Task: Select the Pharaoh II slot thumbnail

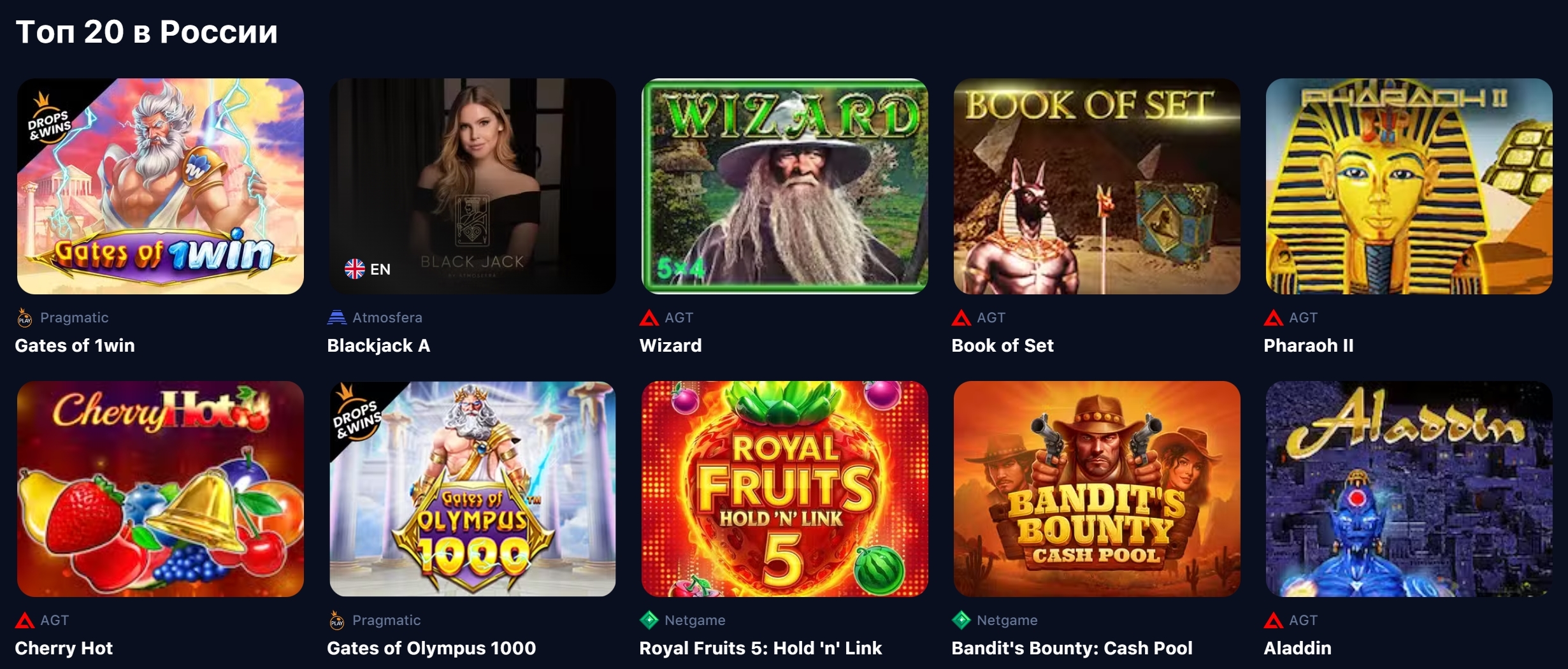Action: [1409, 186]
